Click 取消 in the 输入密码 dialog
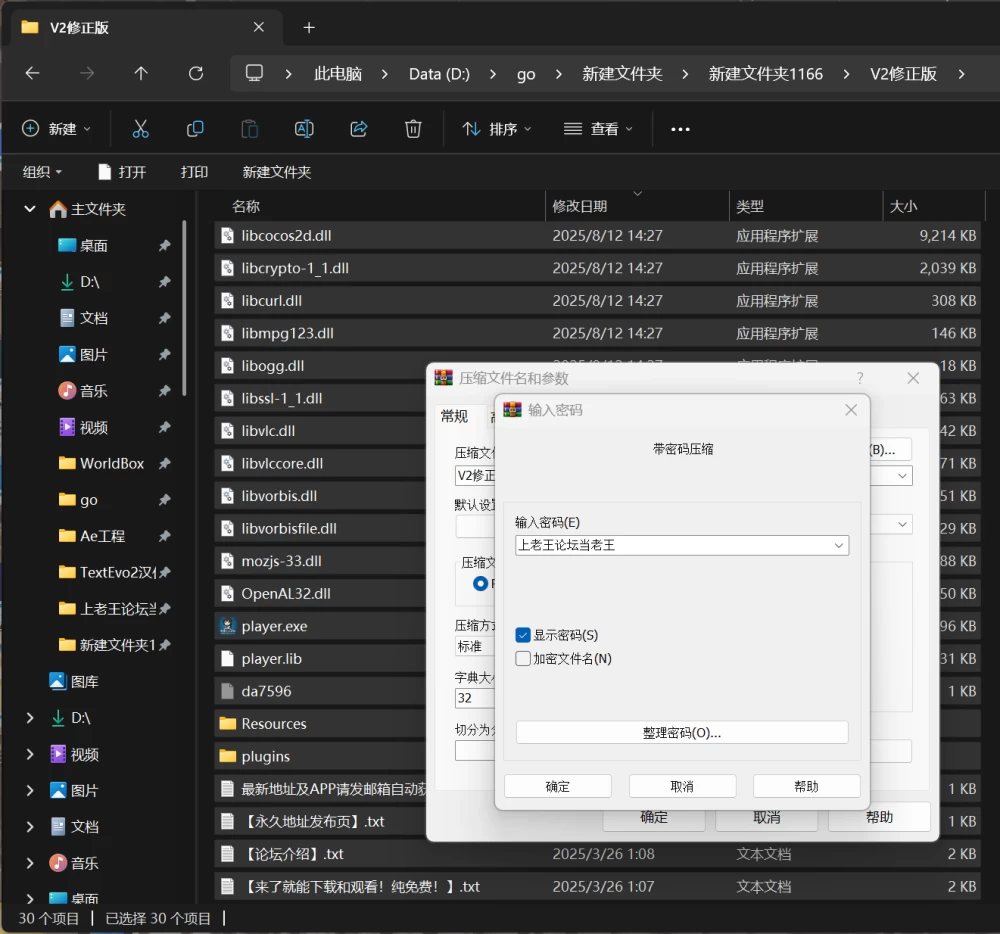The height and width of the screenshot is (934, 1000). point(682,786)
